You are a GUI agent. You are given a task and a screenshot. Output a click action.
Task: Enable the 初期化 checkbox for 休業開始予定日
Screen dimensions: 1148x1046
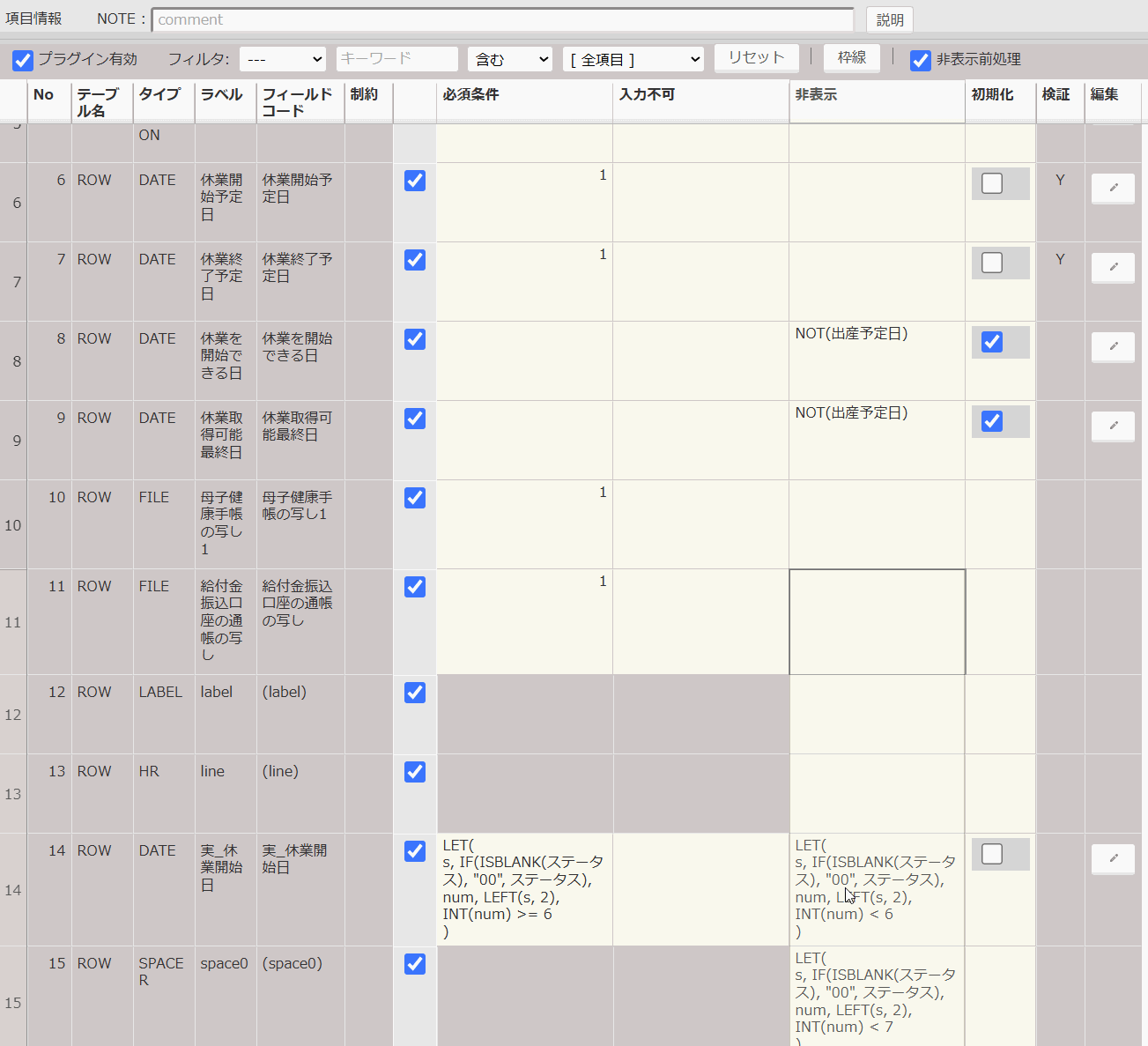[991, 183]
